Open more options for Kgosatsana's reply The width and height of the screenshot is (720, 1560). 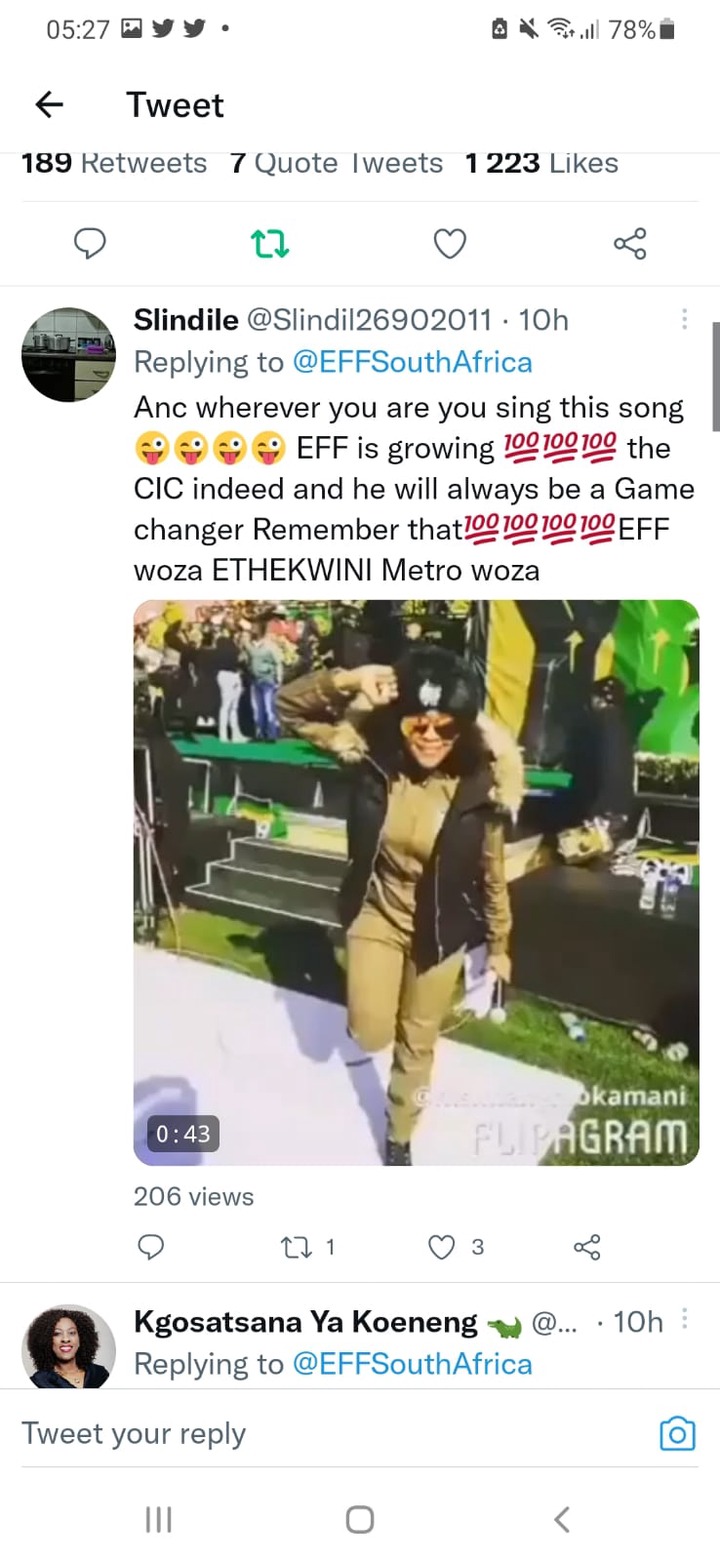(x=684, y=1321)
